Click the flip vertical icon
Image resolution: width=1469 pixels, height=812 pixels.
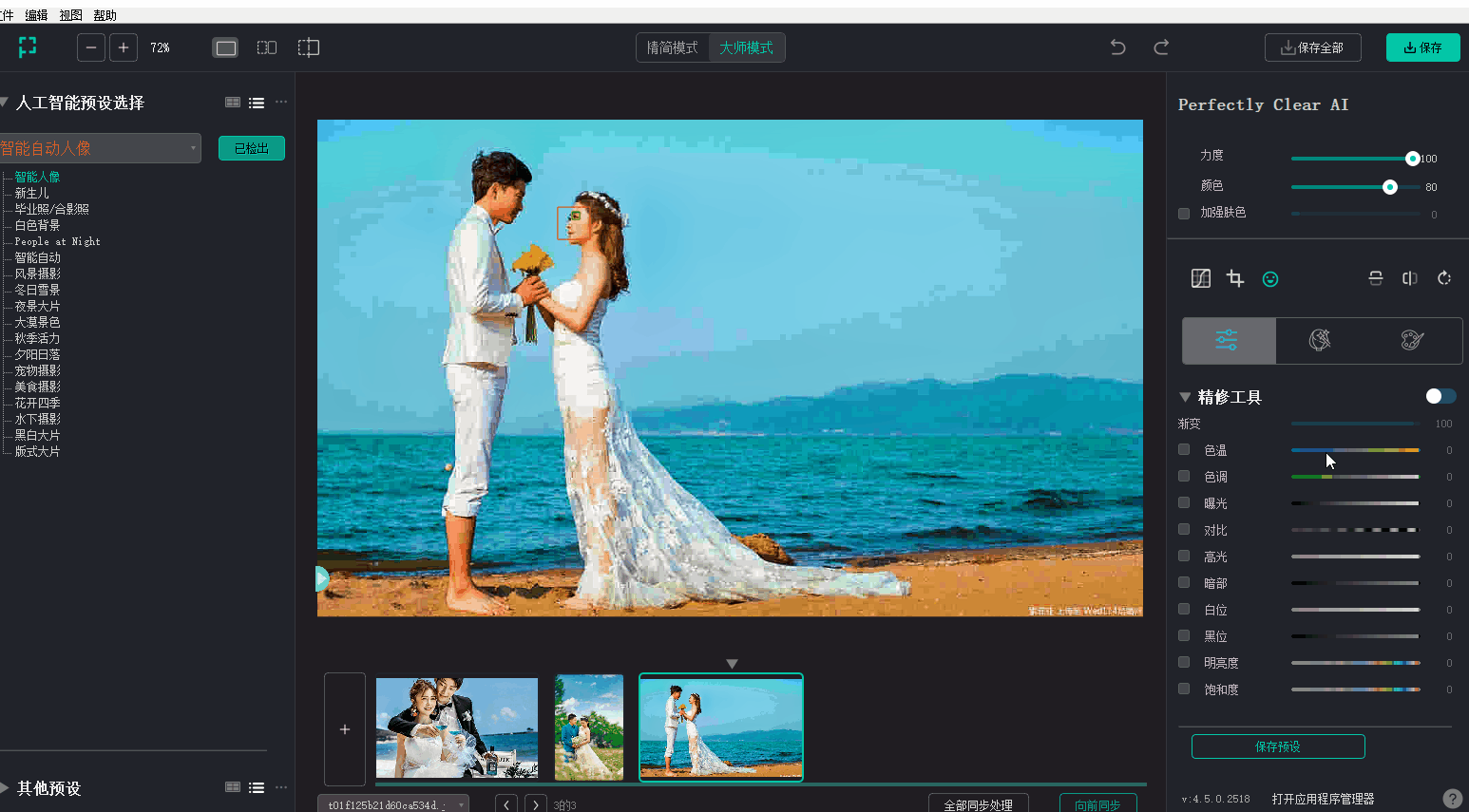1376,278
